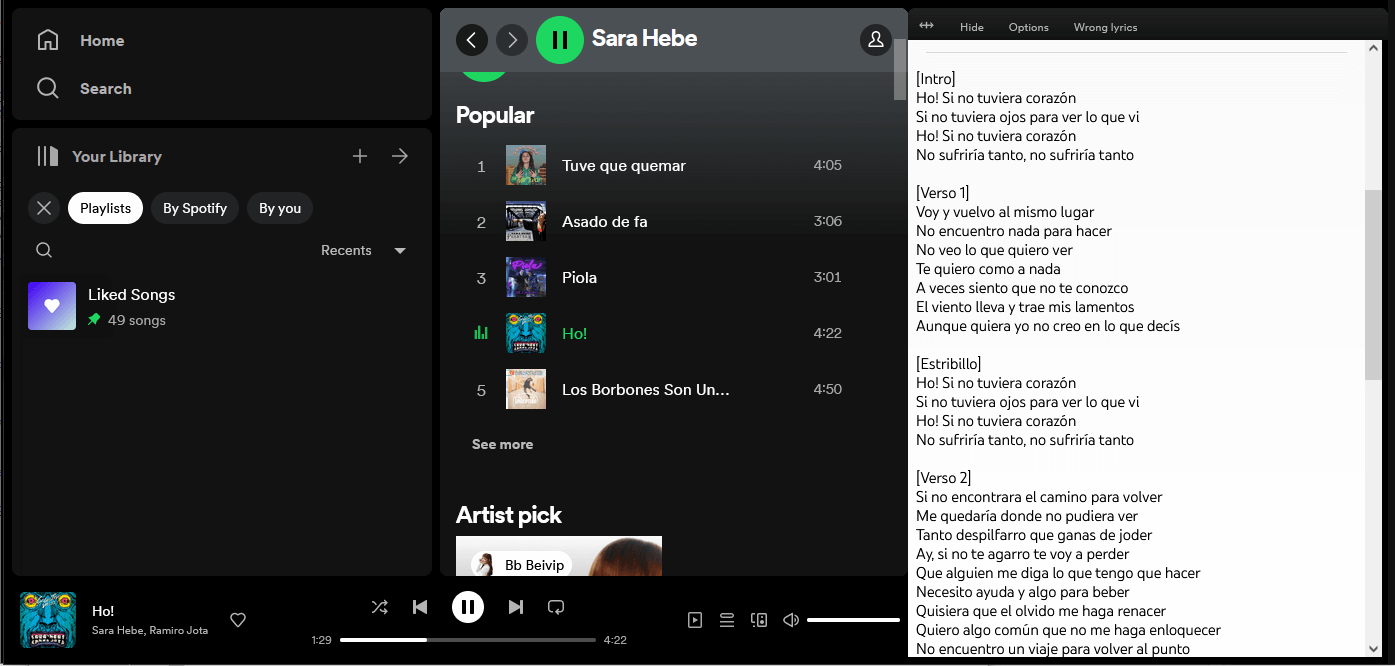
Task: Click Asado de fa album art
Action: 526,222
